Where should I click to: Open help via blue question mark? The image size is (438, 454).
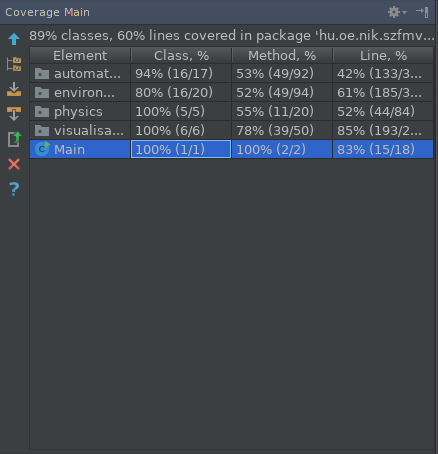[14, 189]
